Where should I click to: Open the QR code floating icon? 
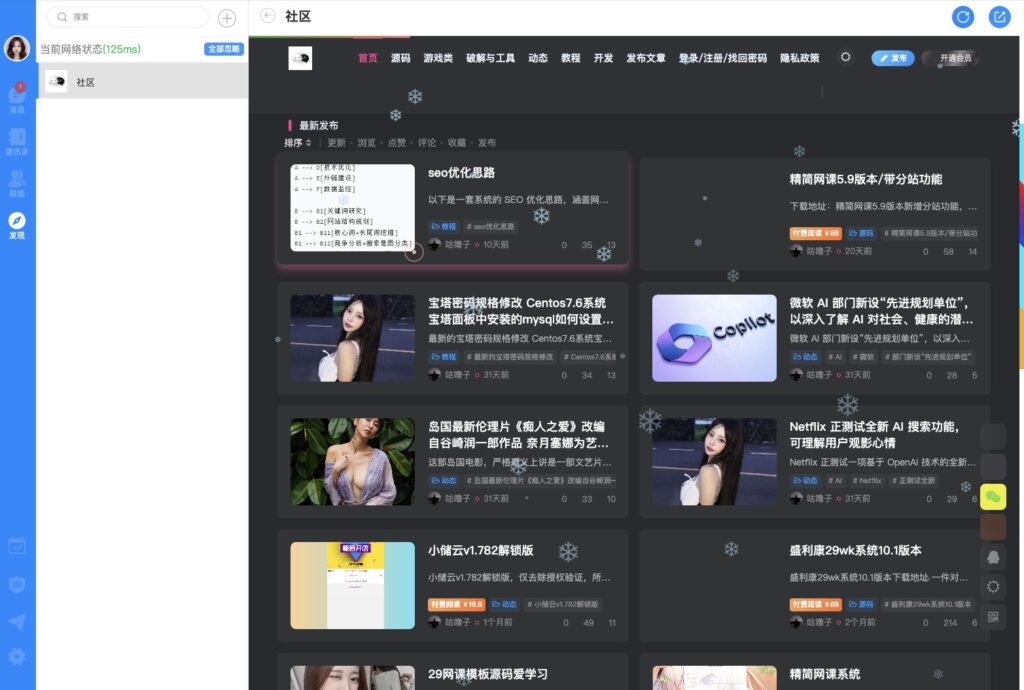pos(992,617)
